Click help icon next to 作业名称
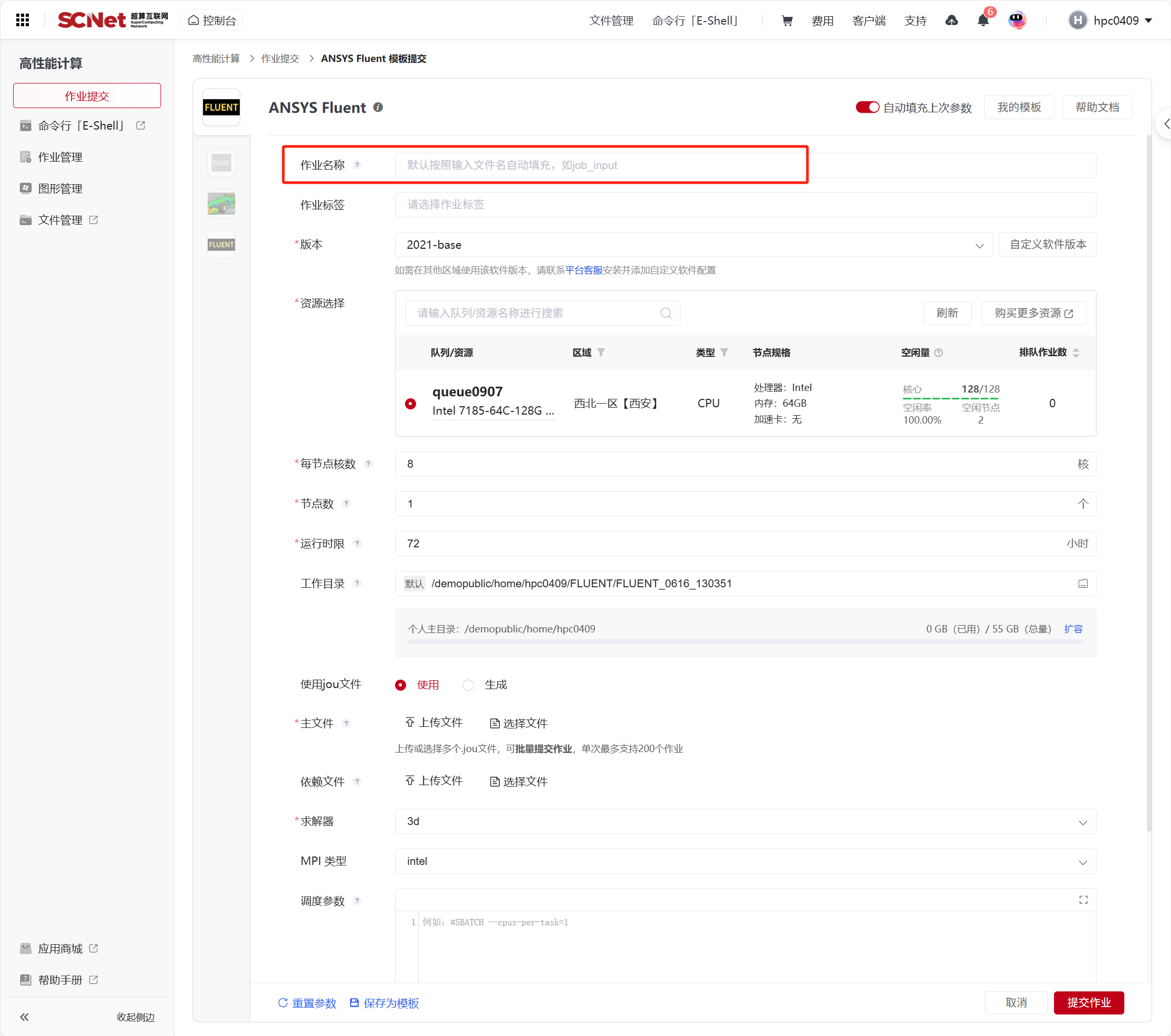The height and width of the screenshot is (1036, 1171). click(357, 165)
